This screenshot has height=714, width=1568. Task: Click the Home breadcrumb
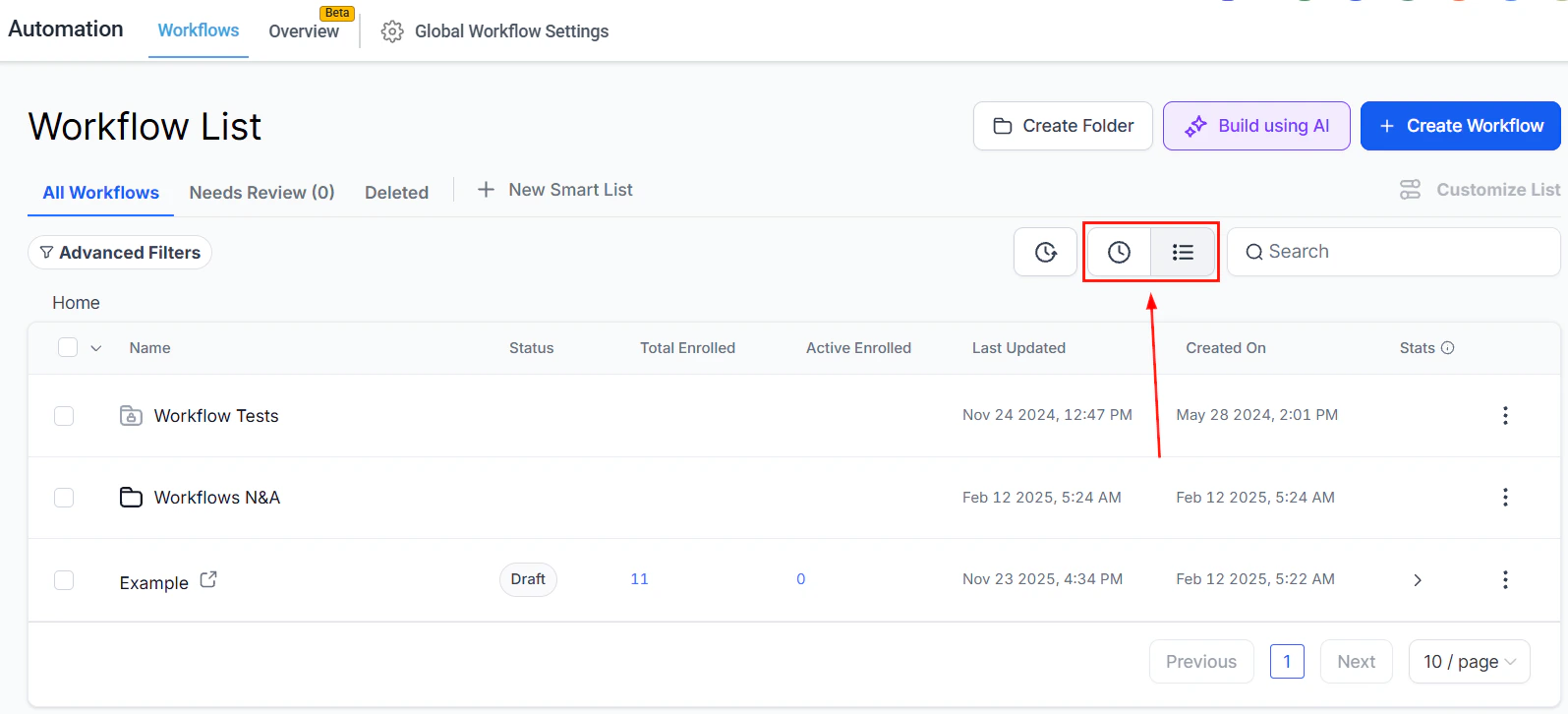click(76, 303)
